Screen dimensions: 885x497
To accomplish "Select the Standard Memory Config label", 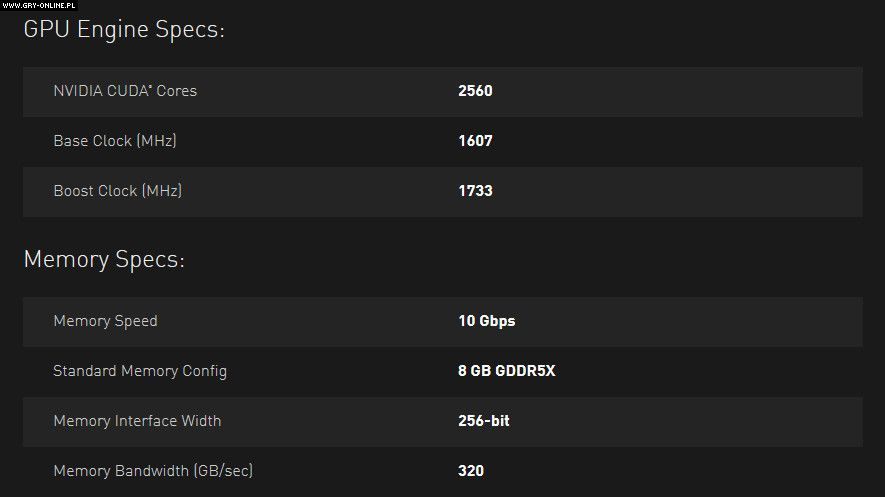I will pyautogui.click(x=140, y=371).
